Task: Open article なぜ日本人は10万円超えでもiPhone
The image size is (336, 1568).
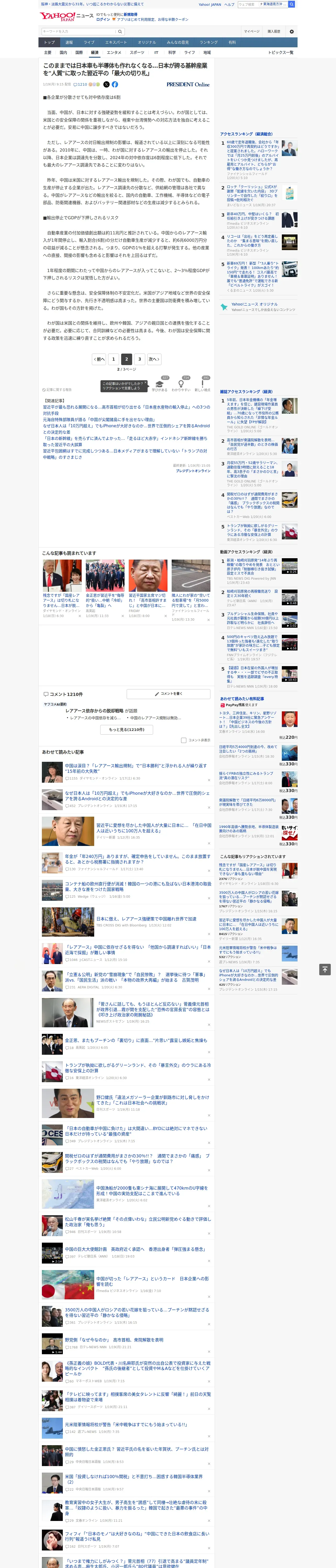Action: click(x=137, y=796)
